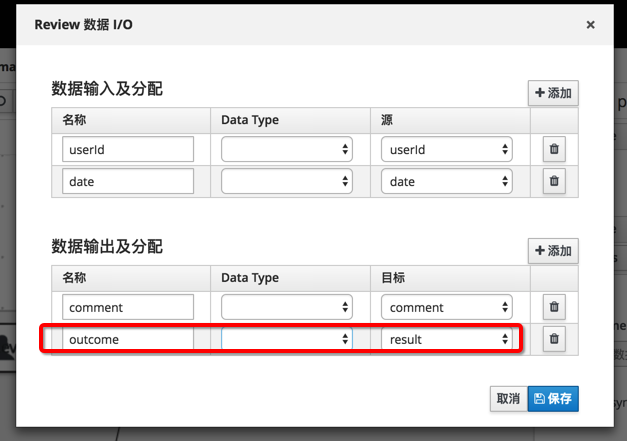Open Data Type dropdown for userId
The image size is (627, 441).
287,150
